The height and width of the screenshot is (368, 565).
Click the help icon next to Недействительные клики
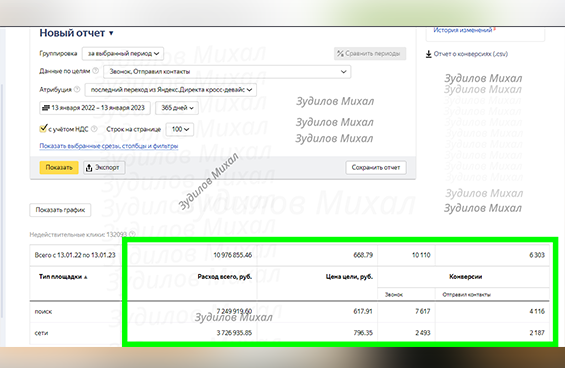[132, 234]
